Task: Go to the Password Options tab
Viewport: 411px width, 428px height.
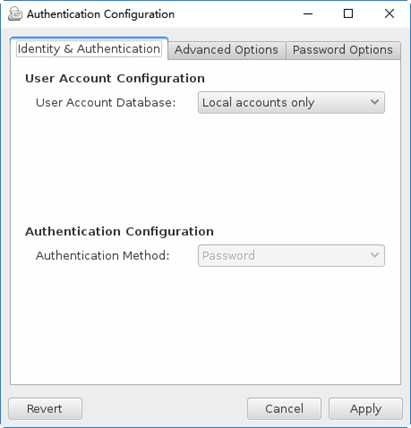Action: [343, 50]
